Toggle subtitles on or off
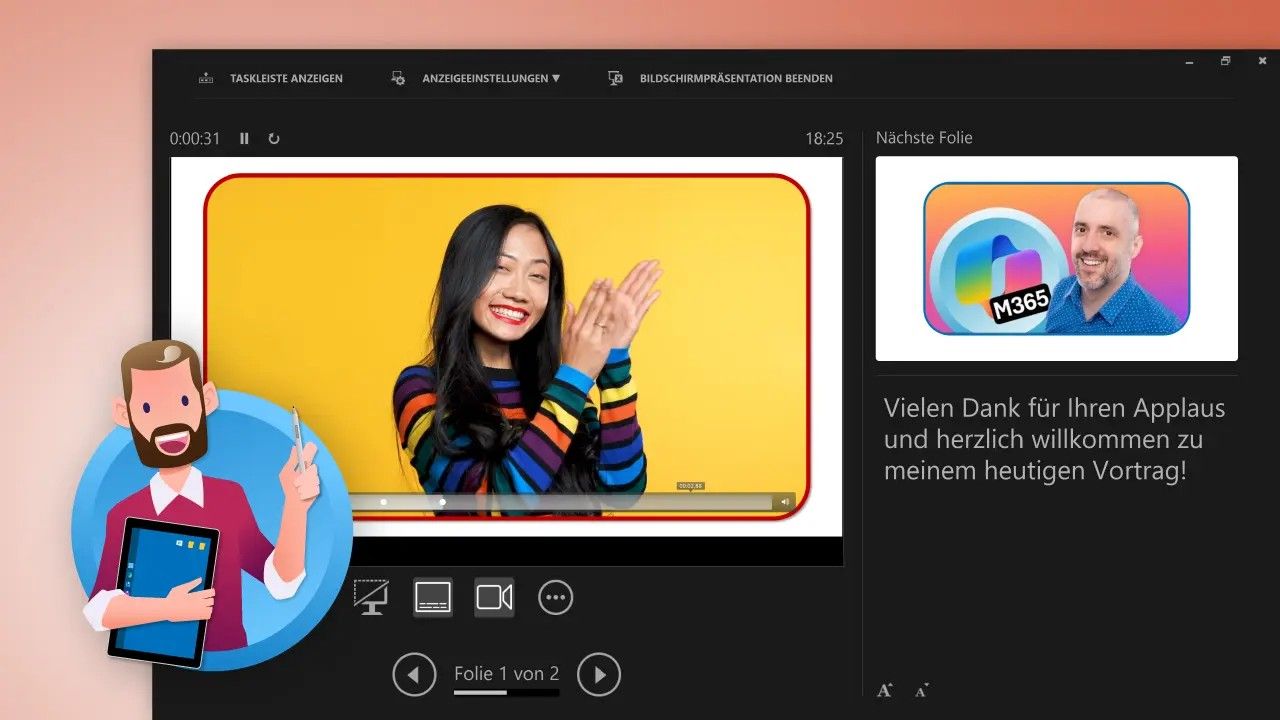Image resolution: width=1280 pixels, height=720 pixels. coord(433,597)
